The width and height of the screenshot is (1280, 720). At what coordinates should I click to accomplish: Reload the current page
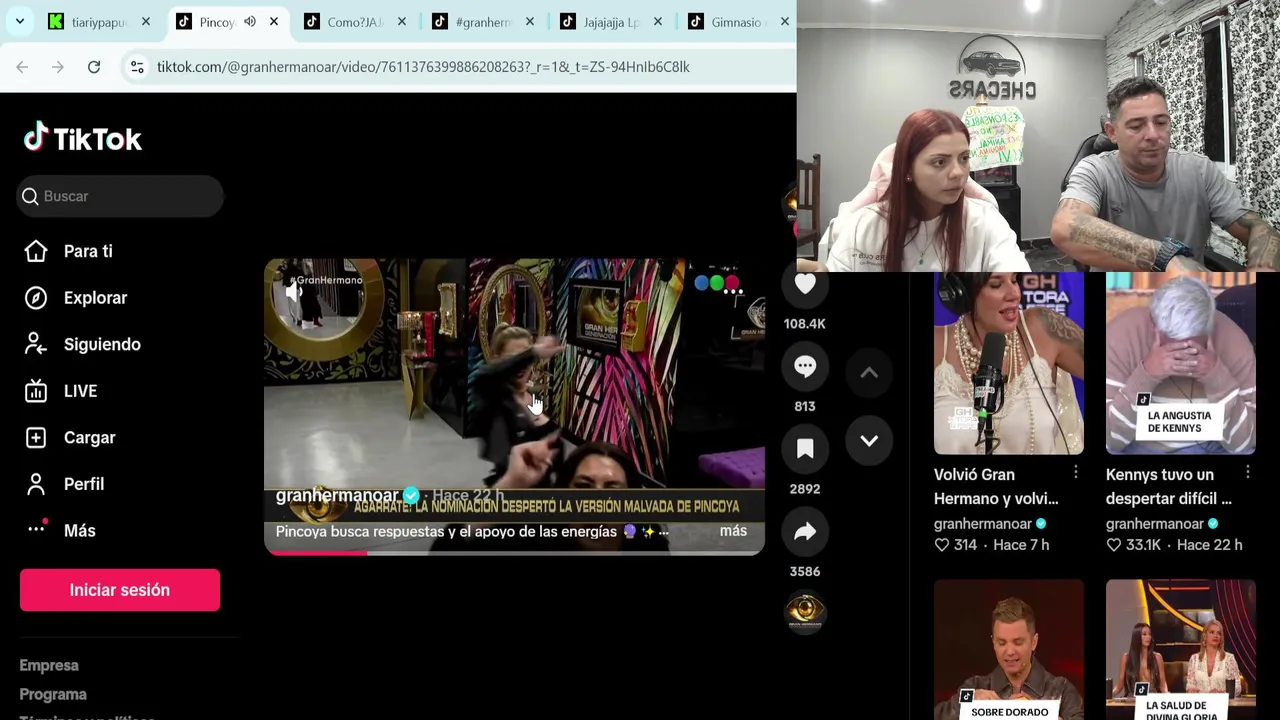click(94, 67)
